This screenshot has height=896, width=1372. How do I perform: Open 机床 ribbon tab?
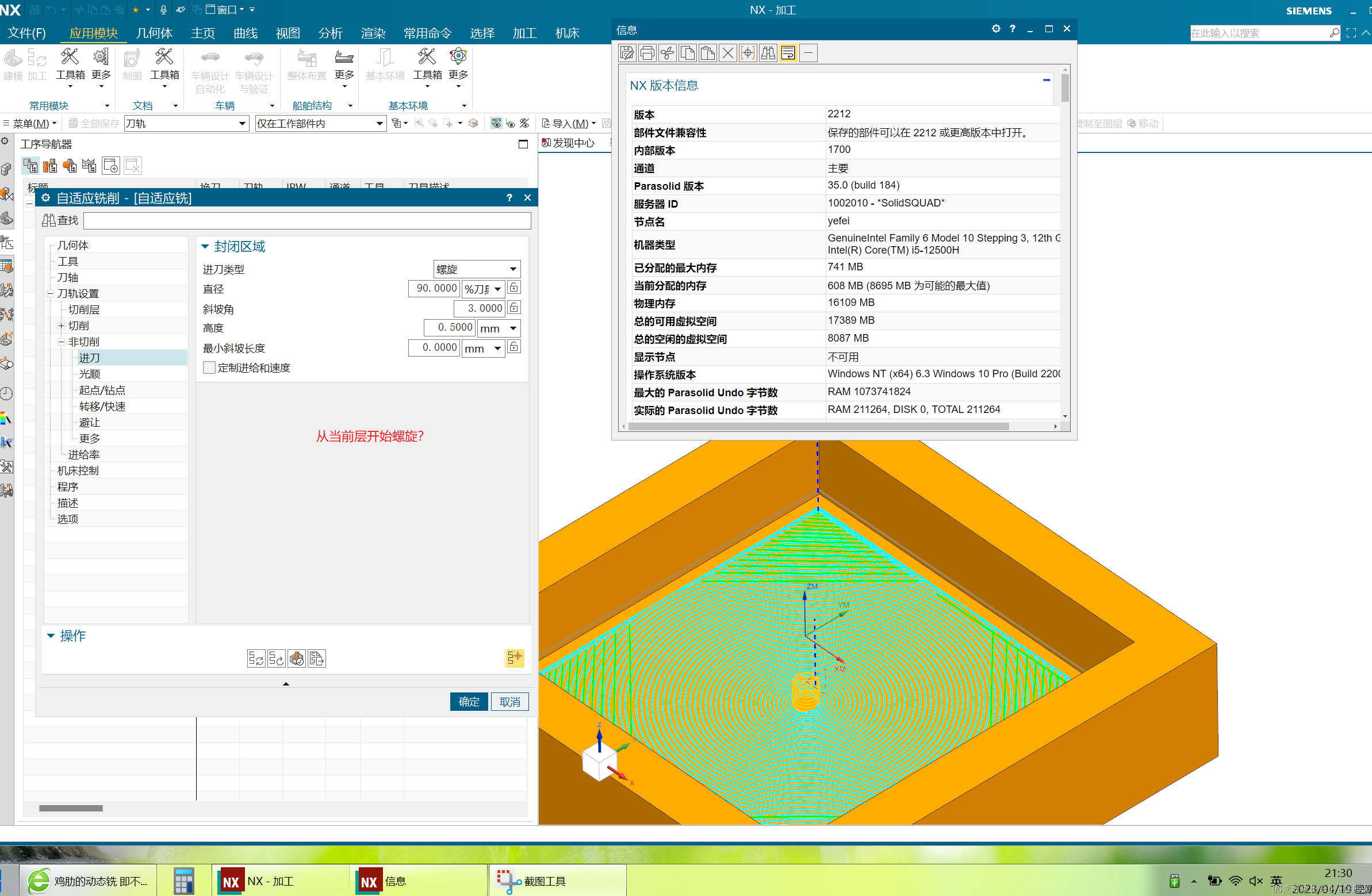coord(567,33)
